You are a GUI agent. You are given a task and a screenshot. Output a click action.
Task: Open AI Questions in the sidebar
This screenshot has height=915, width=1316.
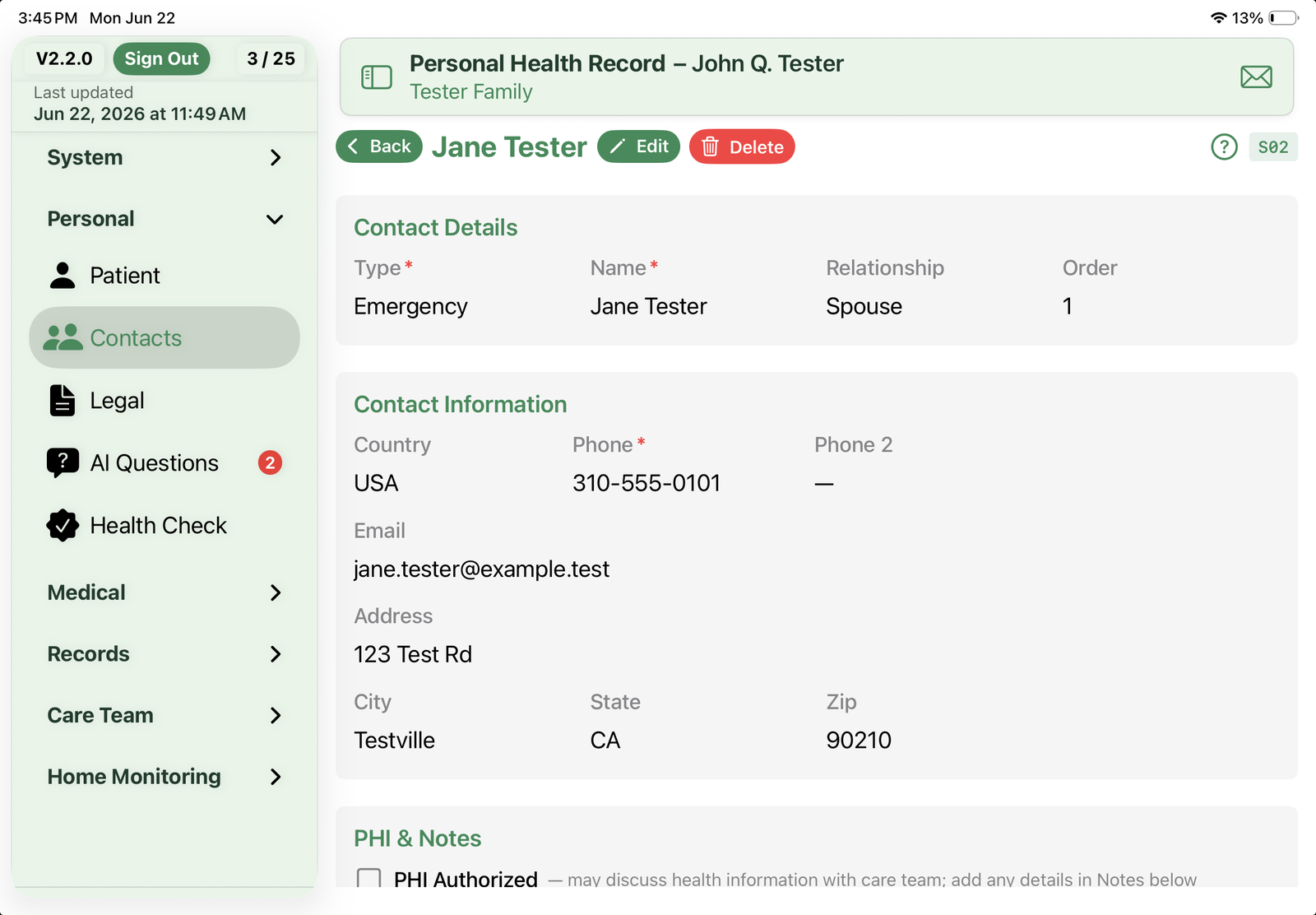click(x=164, y=463)
